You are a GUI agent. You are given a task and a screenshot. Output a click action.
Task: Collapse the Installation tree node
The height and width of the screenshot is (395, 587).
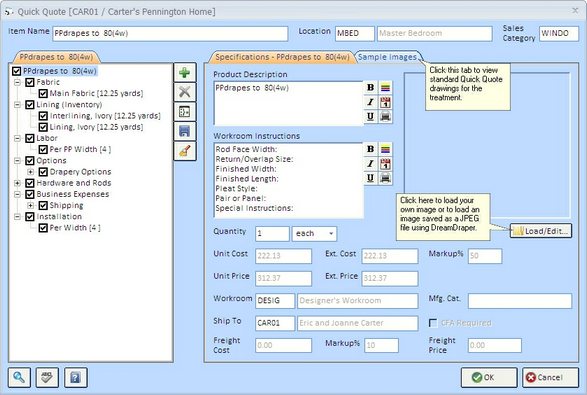(x=17, y=216)
